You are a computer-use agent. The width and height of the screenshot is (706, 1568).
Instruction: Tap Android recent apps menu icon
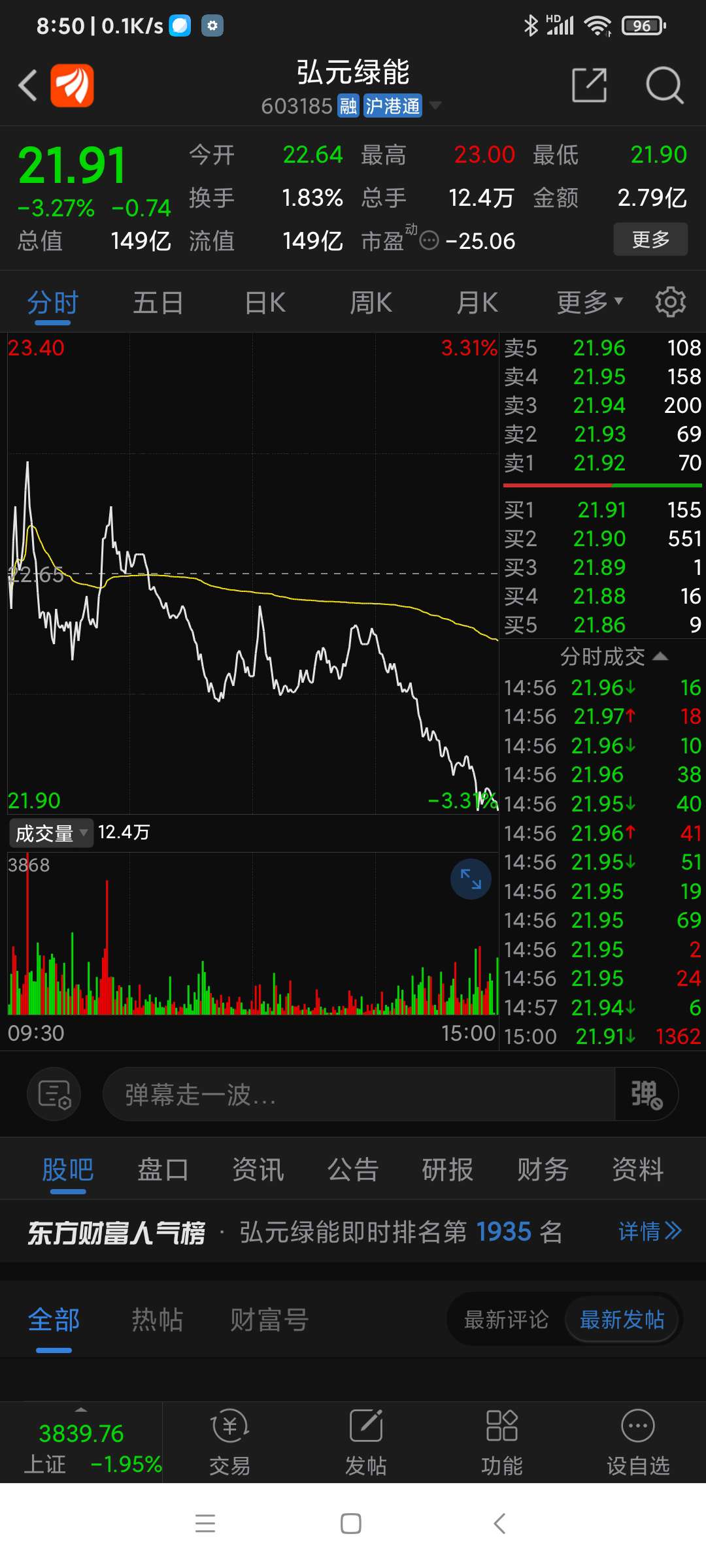(205, 1524)
